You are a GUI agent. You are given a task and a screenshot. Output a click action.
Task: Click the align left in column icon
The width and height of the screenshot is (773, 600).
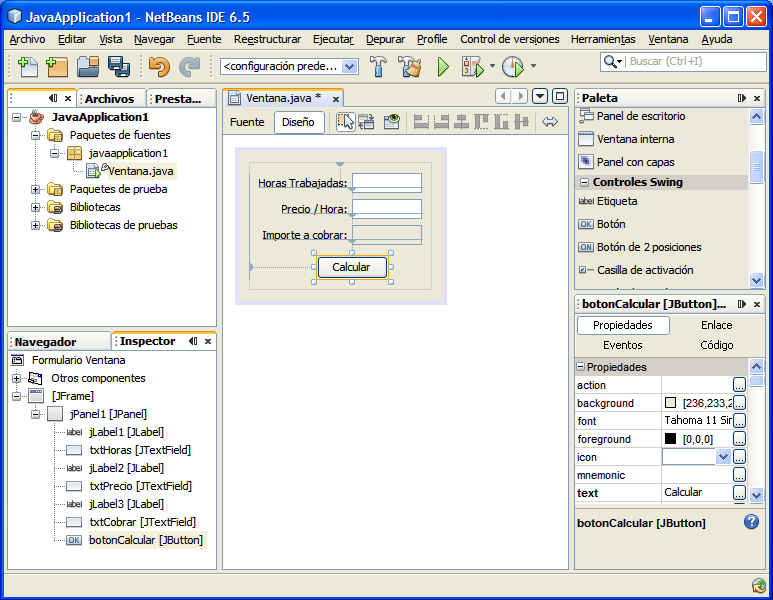tap(421, 122)
